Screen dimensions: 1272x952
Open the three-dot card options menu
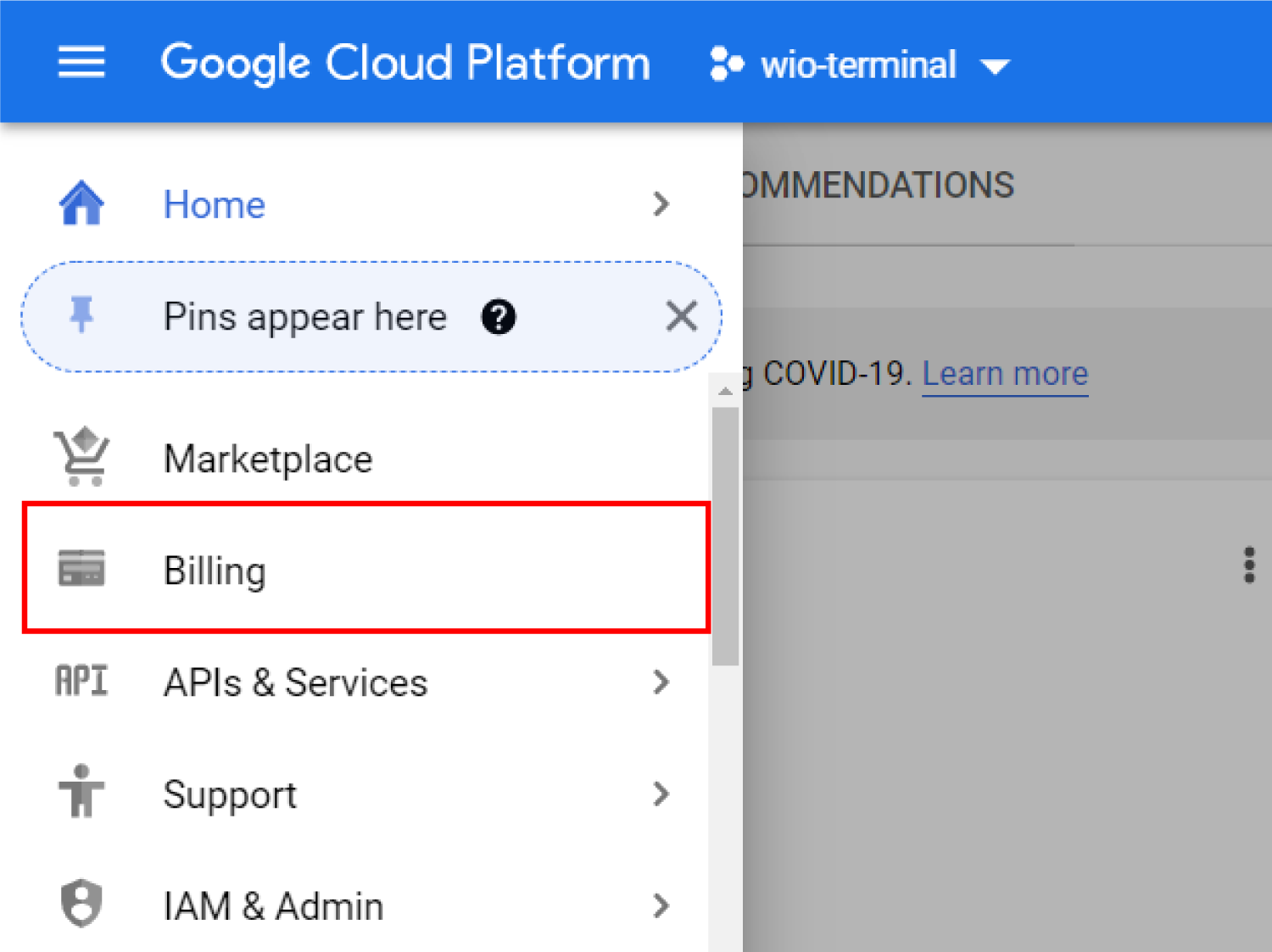(x=1249, y=565)
